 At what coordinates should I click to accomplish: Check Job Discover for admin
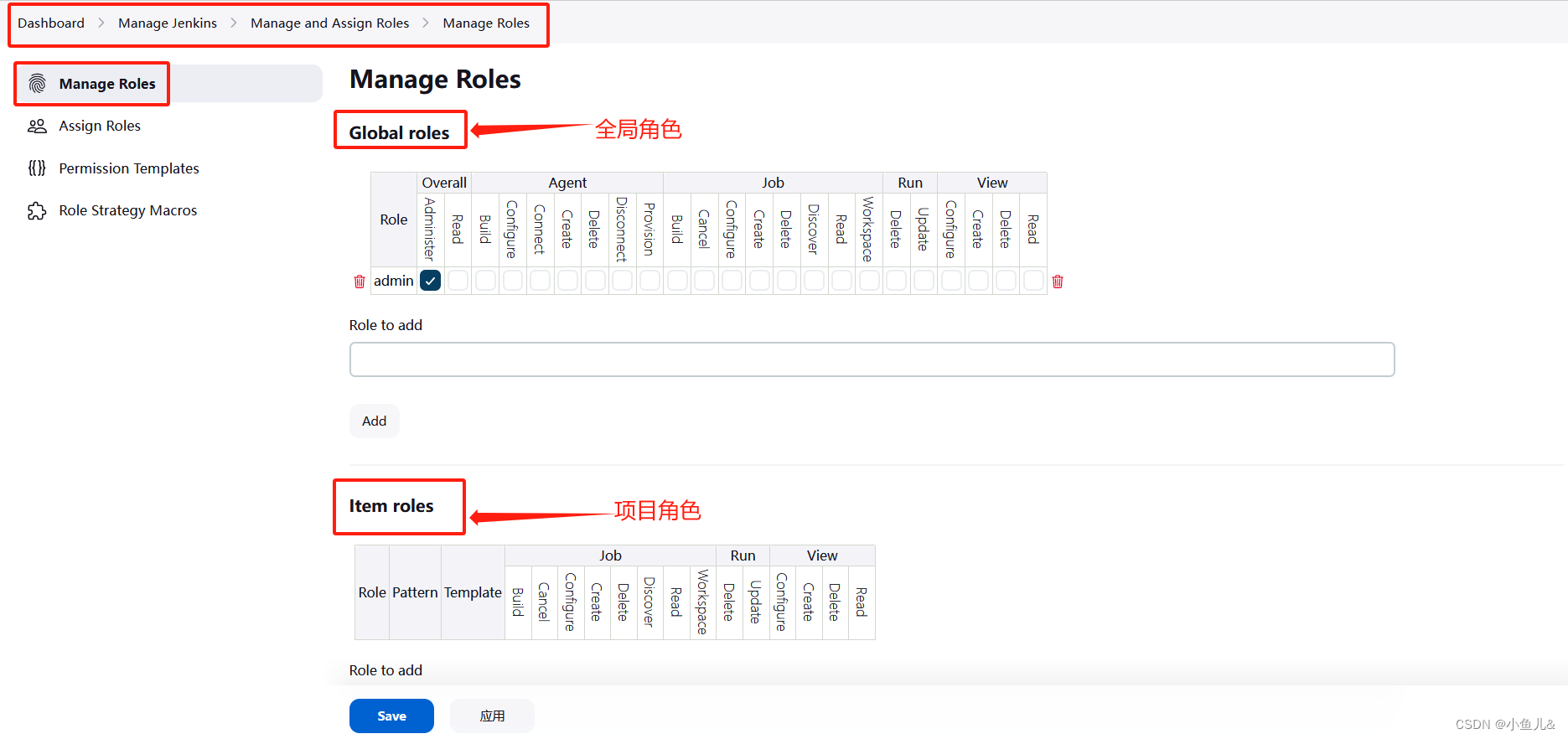click(x=814, y=281)
